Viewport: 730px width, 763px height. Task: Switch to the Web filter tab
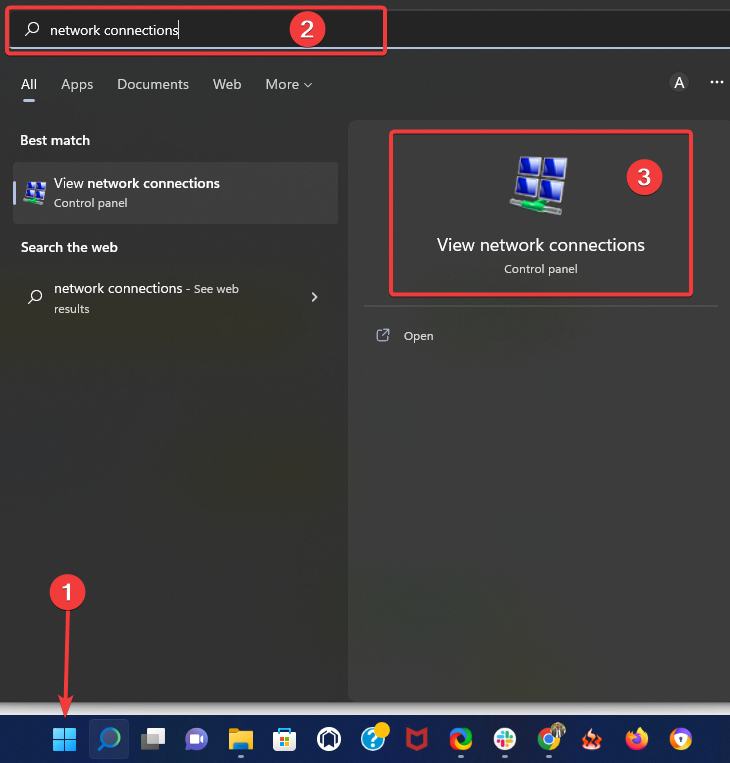point(227,85)
